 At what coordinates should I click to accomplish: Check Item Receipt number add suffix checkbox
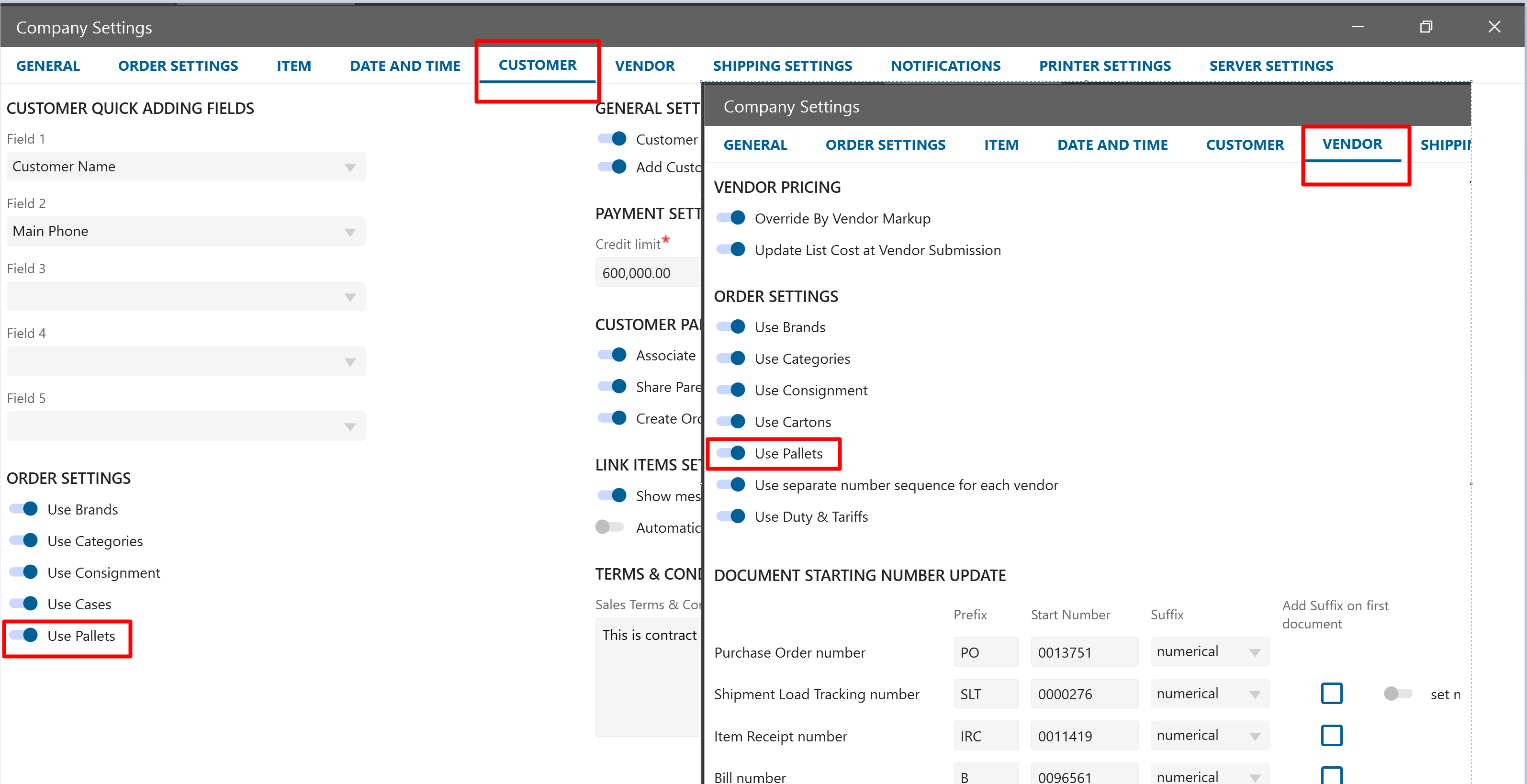[x=1331, y=735]
